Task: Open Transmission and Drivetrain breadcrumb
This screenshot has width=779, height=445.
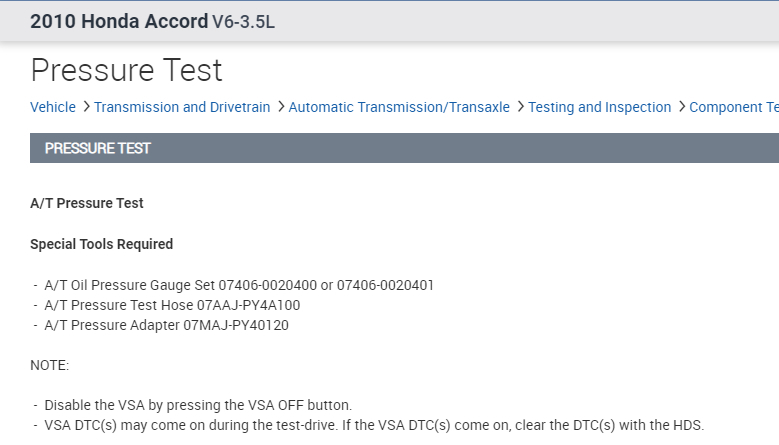Action: click(182, 107)
